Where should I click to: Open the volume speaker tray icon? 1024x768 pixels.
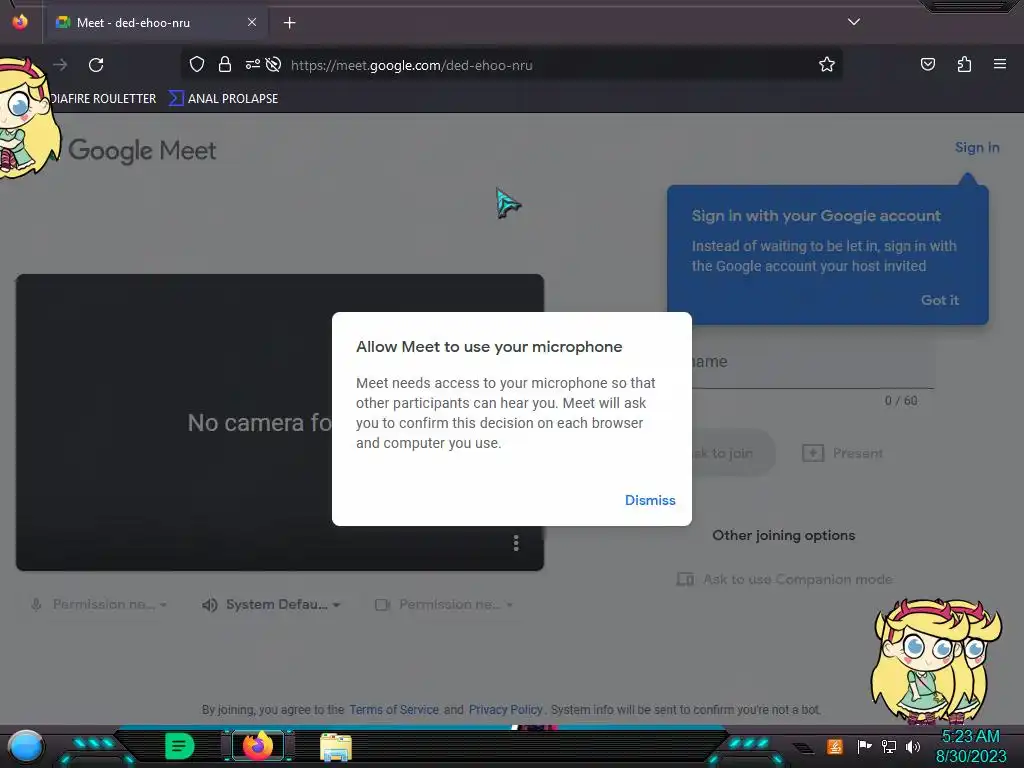(x=913, y=746)
